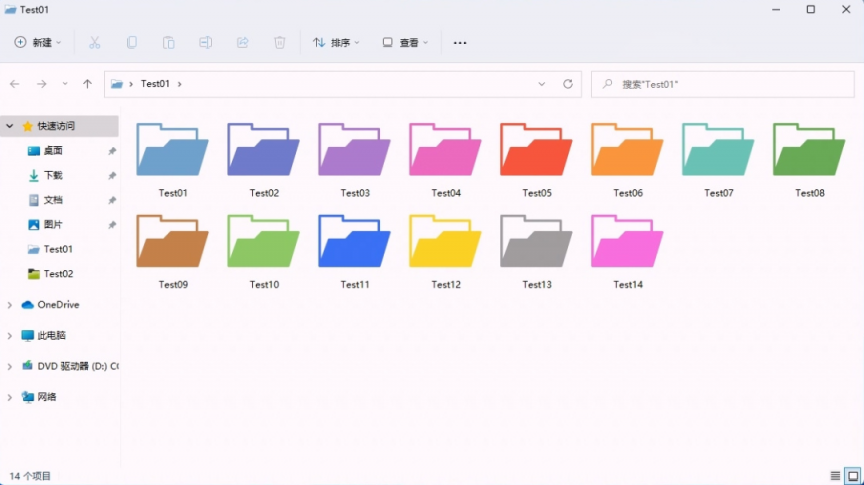Click the Share icon in toolbar
Screen dimensions: 864x485
pos(242,43)
